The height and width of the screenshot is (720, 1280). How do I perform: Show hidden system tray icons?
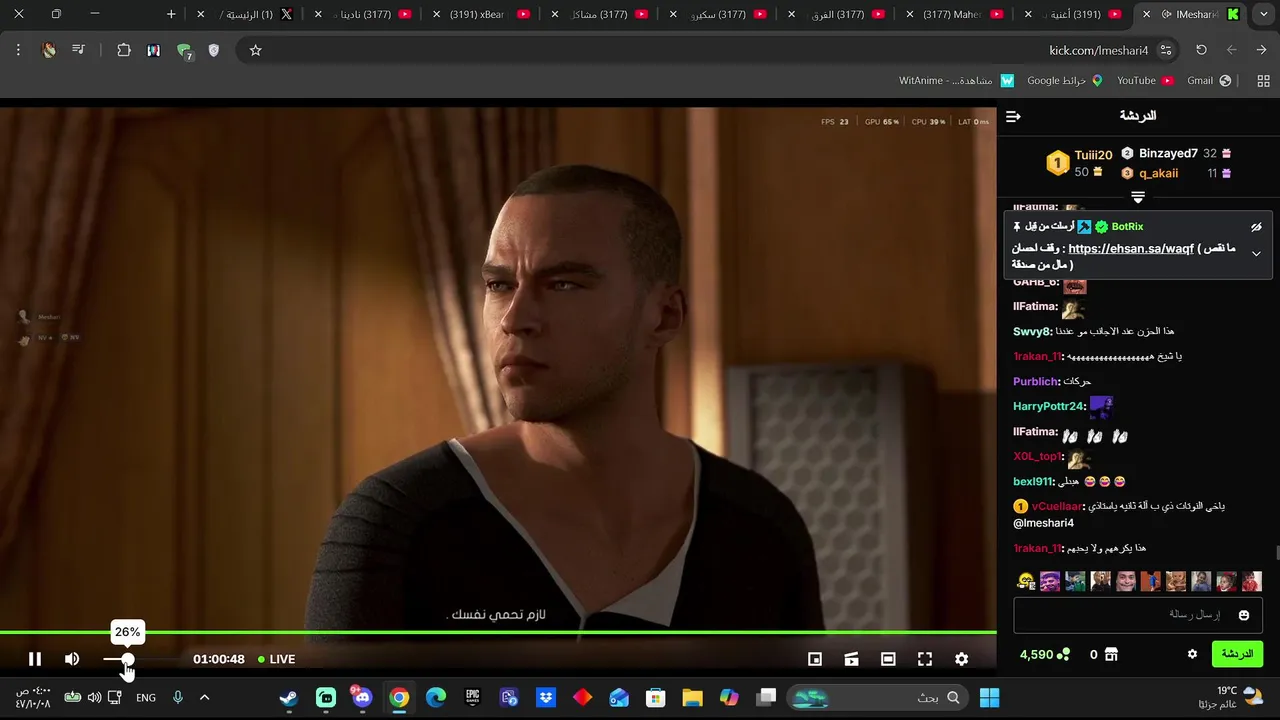pyautogui.click(x=204, y=698)
